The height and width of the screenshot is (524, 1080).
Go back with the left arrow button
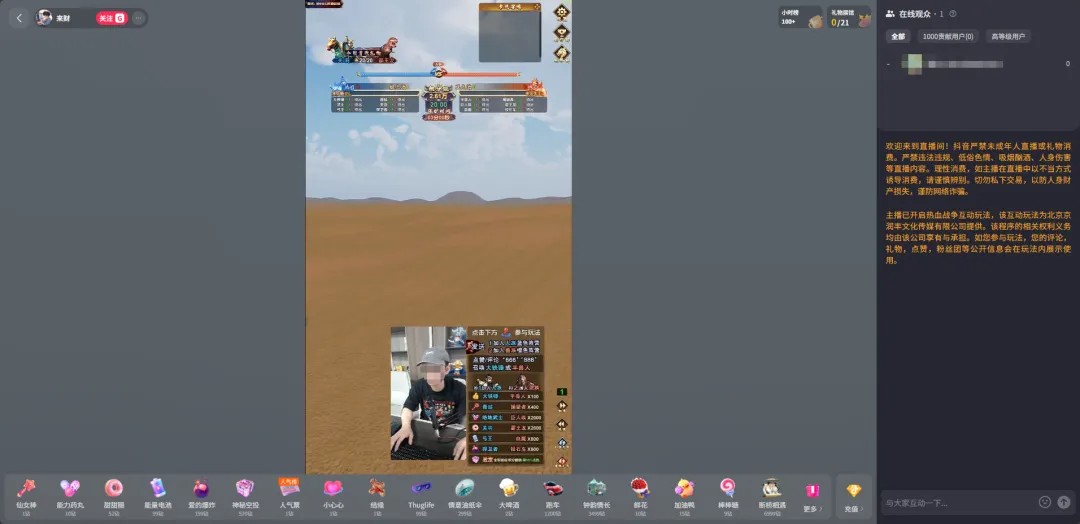pos(19,18)
